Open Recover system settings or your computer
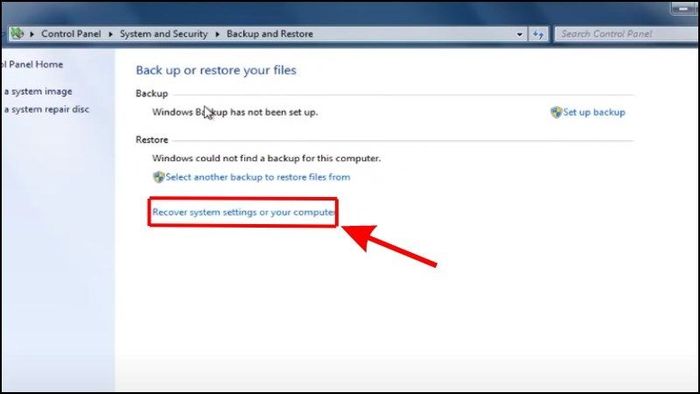Viewport: 700px width, 394px height. 243,212
